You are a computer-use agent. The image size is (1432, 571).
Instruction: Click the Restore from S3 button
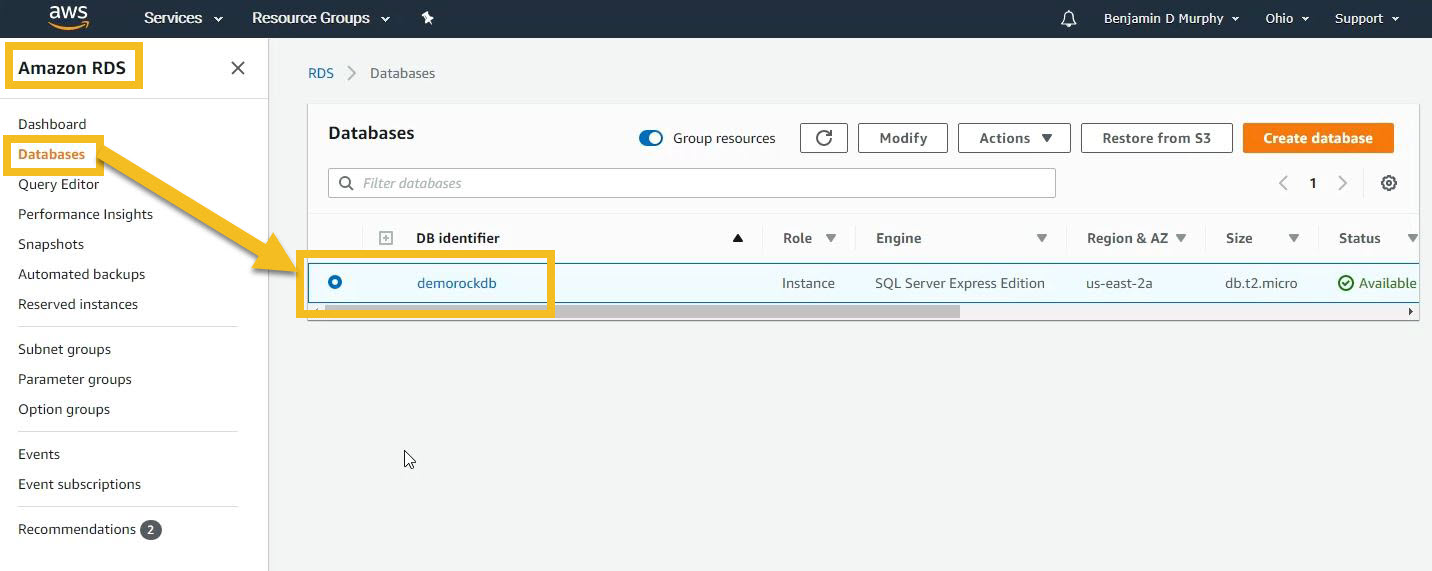(1156, 138)
